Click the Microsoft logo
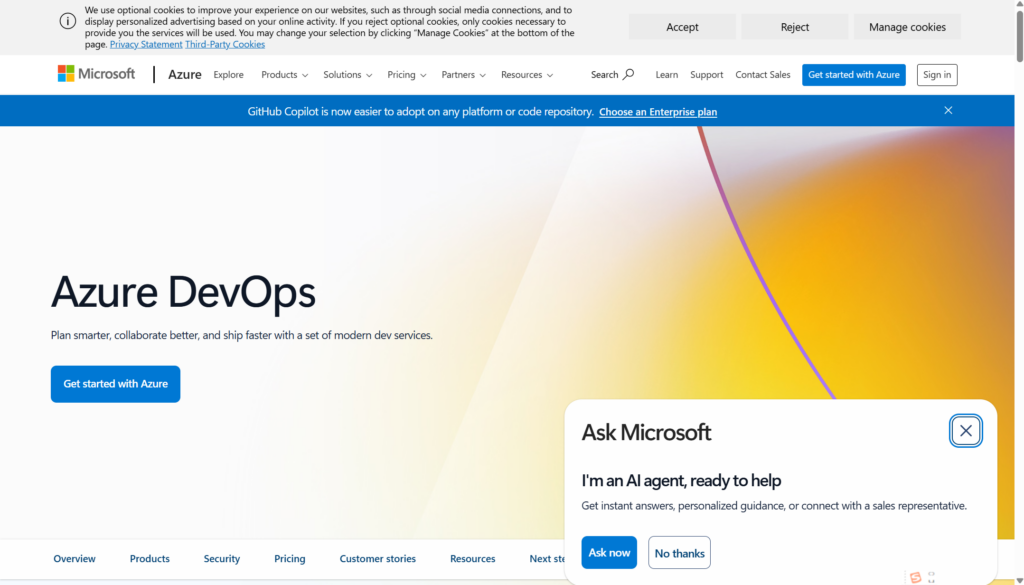1024x585 pixels. (96, 74)
